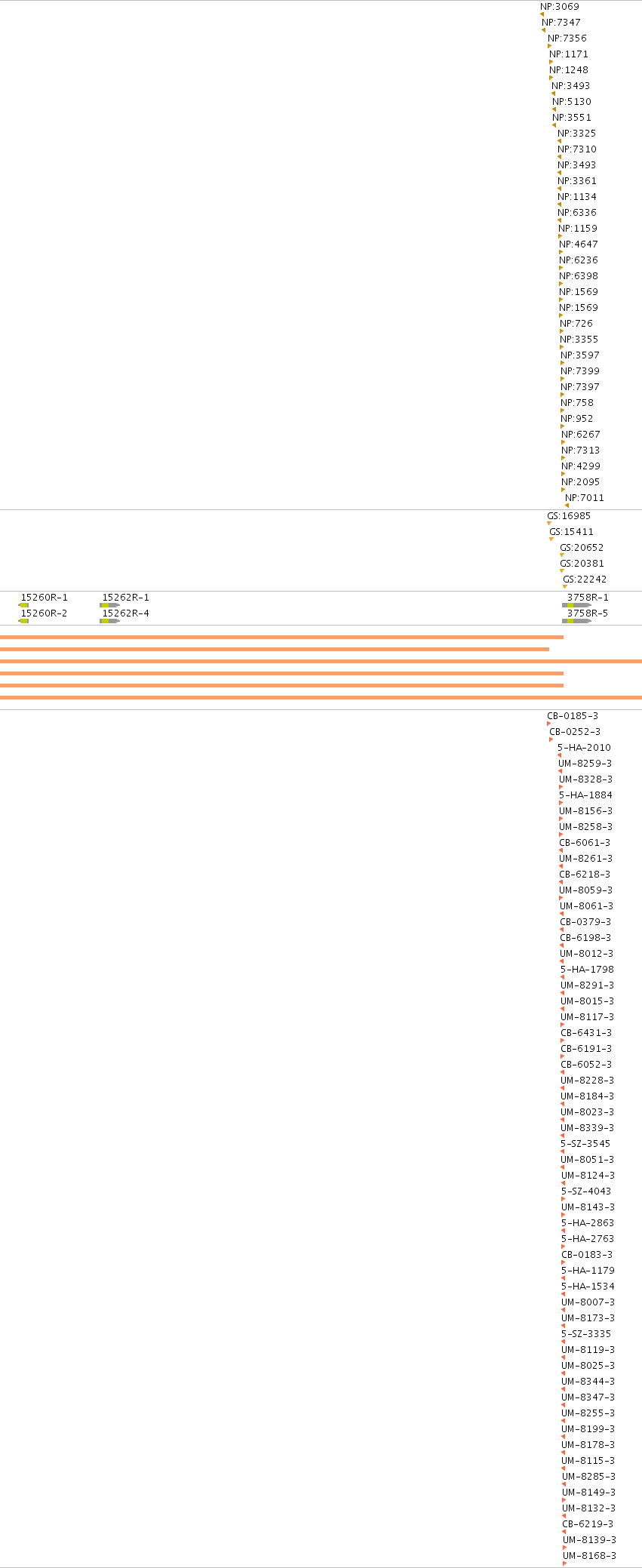Select the NP:3069 insertion marker
This screenshot has width=642, height=1568.
(542, 14)
